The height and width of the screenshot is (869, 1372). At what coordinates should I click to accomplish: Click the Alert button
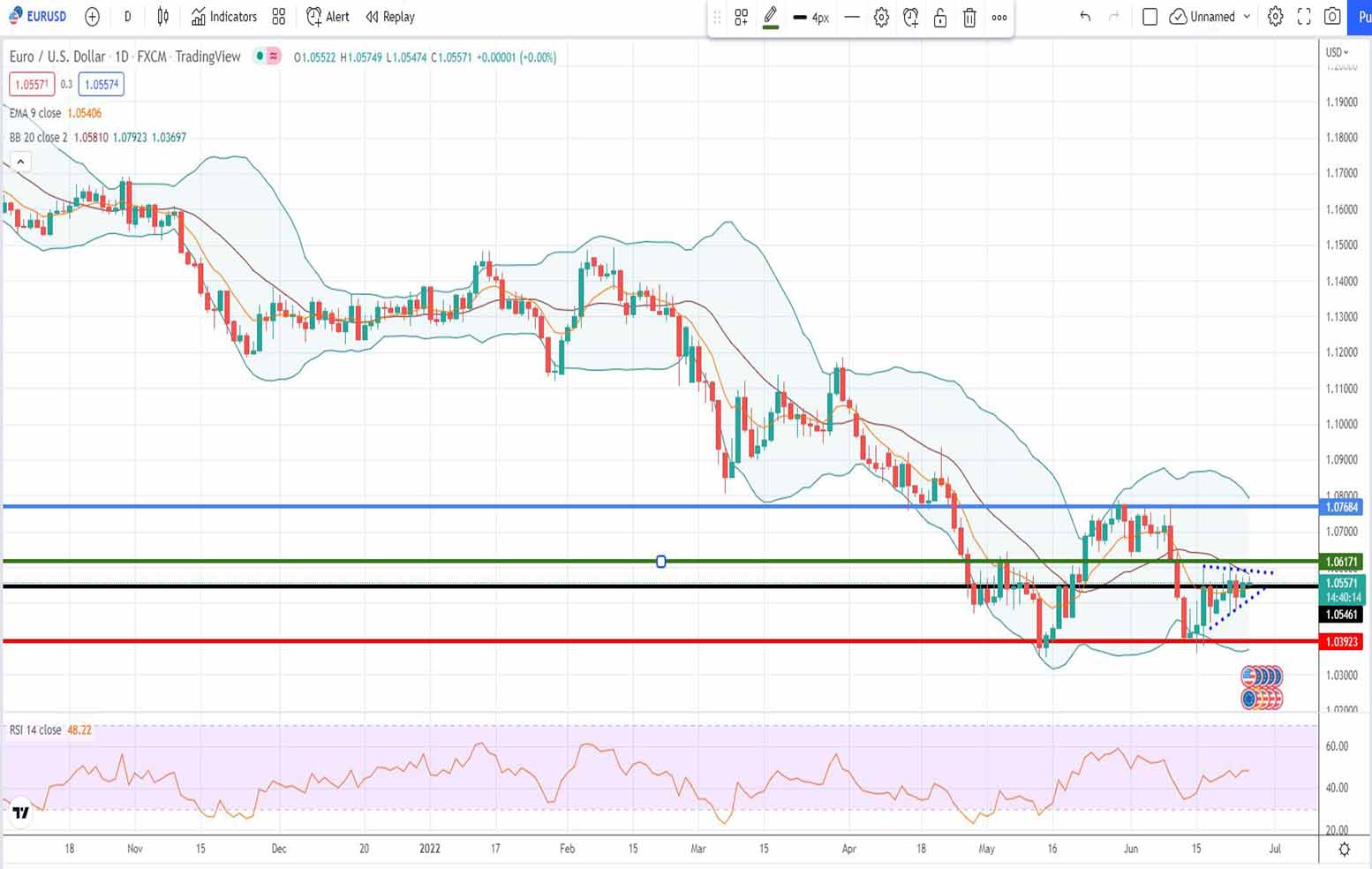328,17
